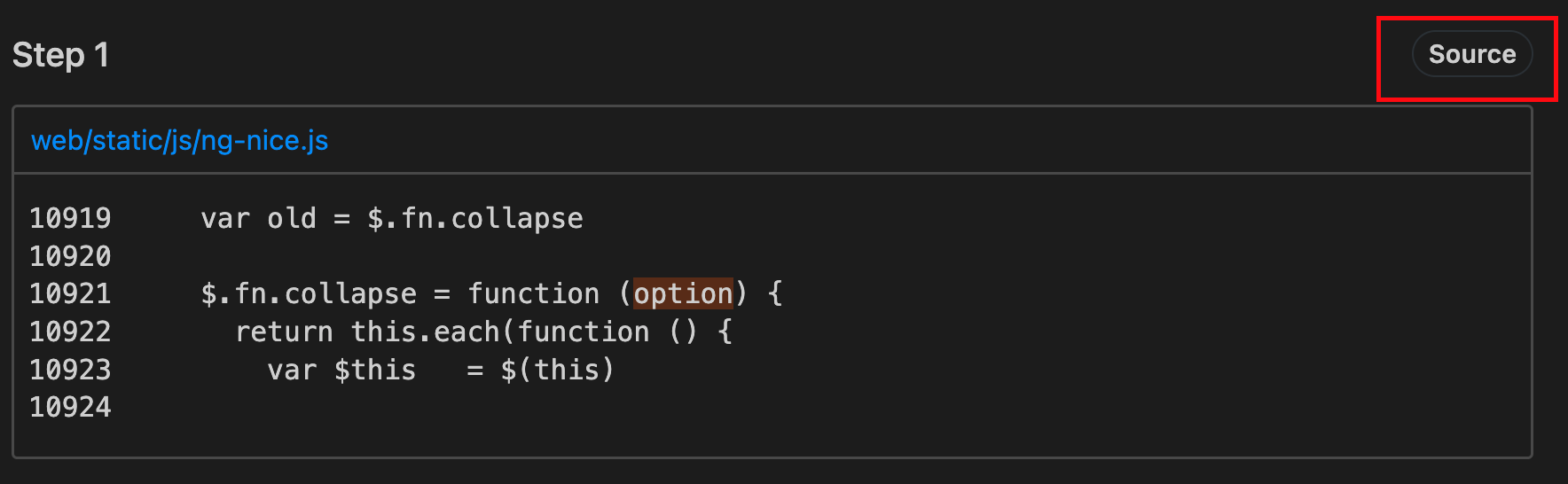The image size is (1568, 484).
Task: Click the '$this' variable on line 10923
Action: (375, 370)
